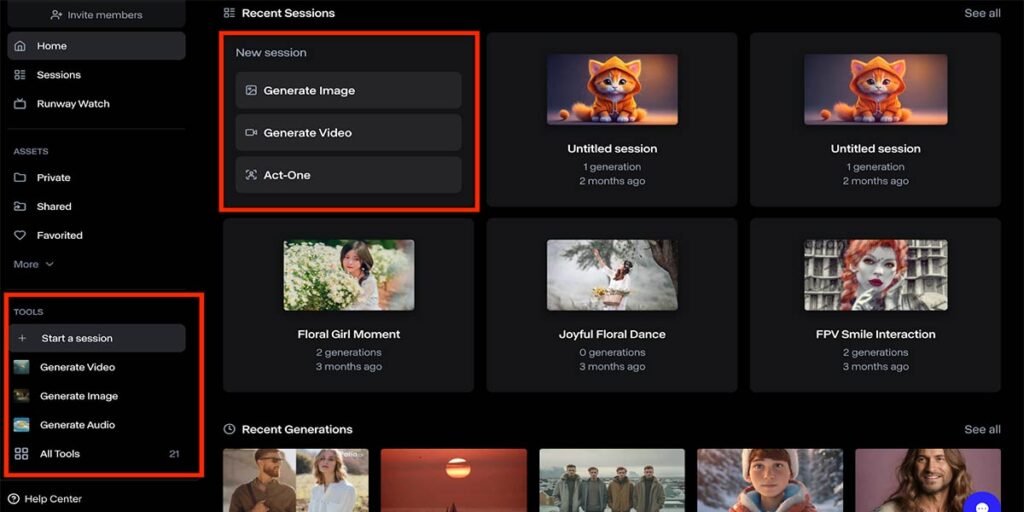
Task: Click Generate Image in New session card
Action: (x=348, y=90)
